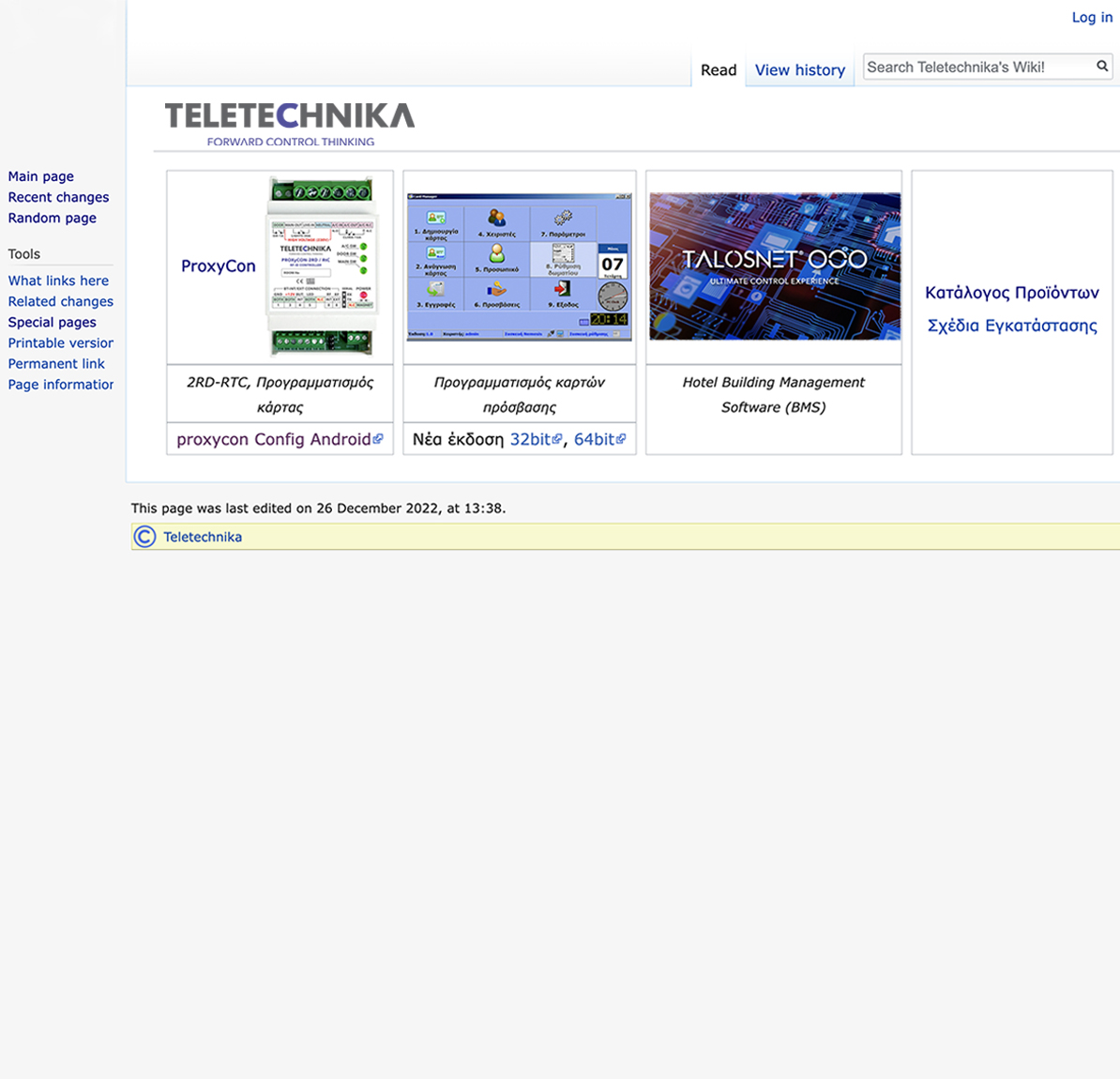Open Σχέδια Εγκατάστασης link
1120x1079 pixels.
1011,326
